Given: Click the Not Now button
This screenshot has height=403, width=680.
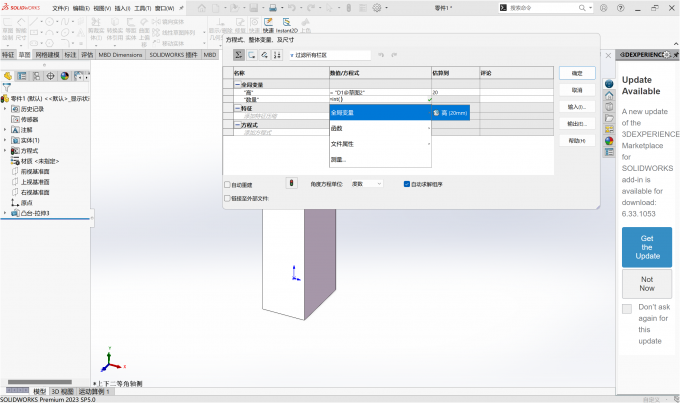Looking at the screenshot, I should pos(647,284).
